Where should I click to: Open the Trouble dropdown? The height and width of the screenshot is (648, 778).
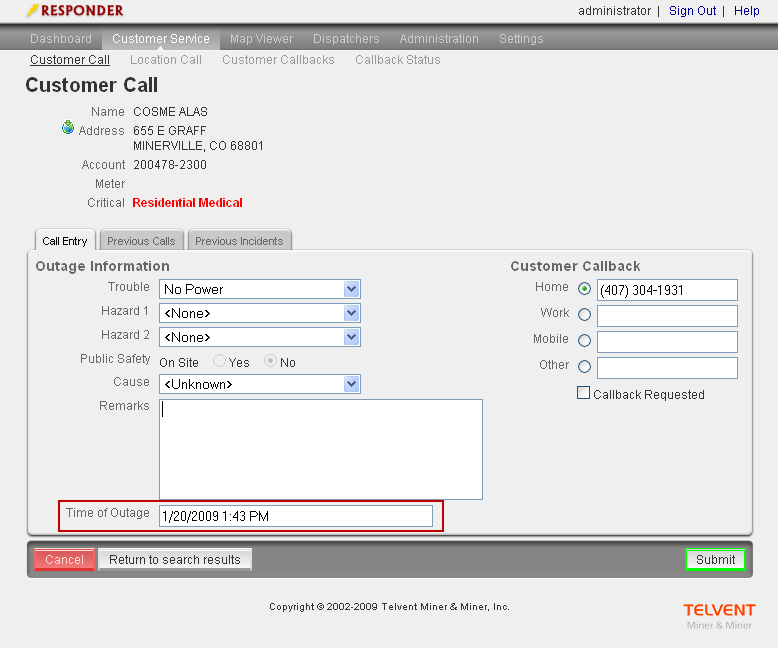point(260,289)
